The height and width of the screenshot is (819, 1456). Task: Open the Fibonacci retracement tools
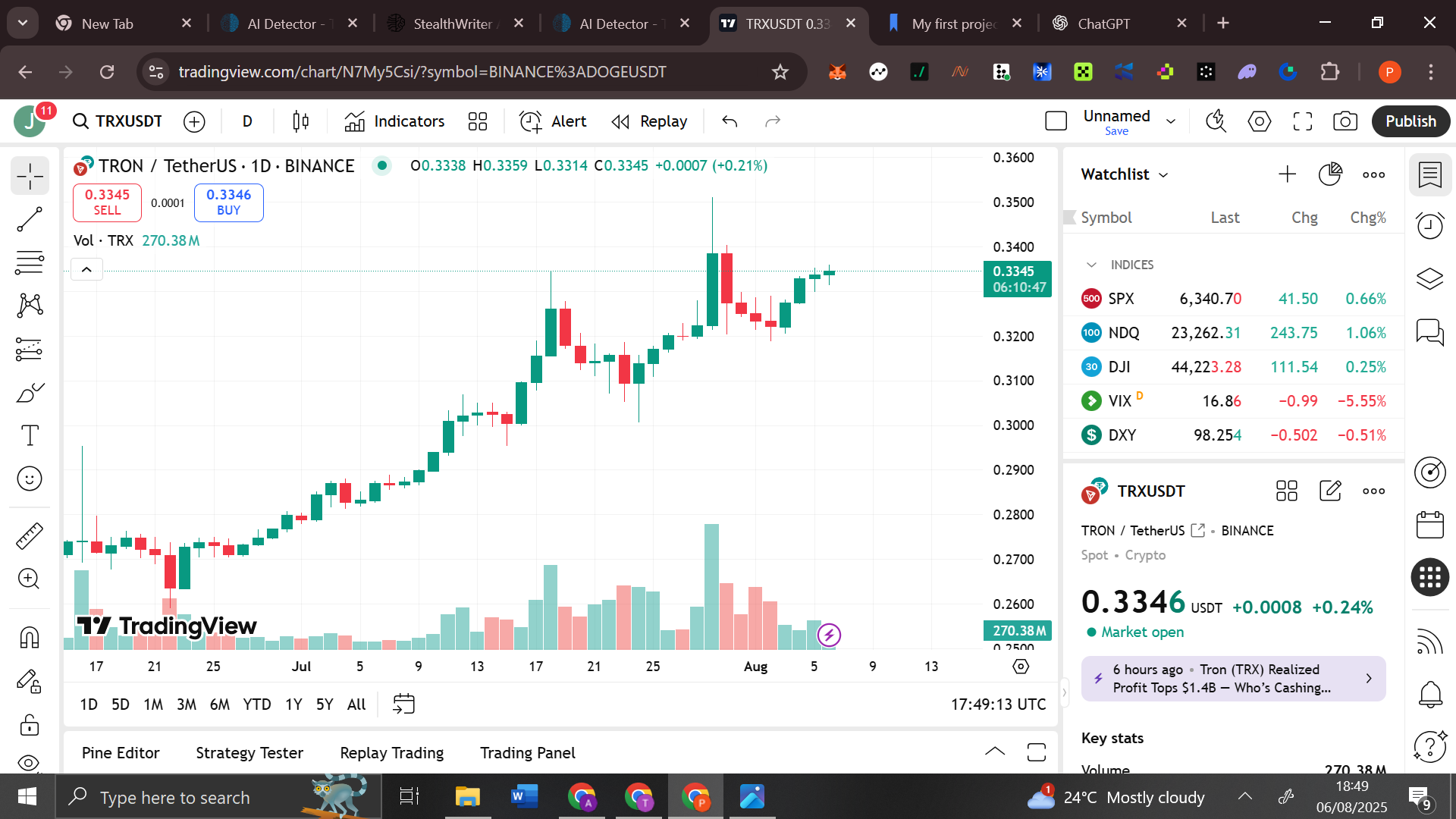30,262
